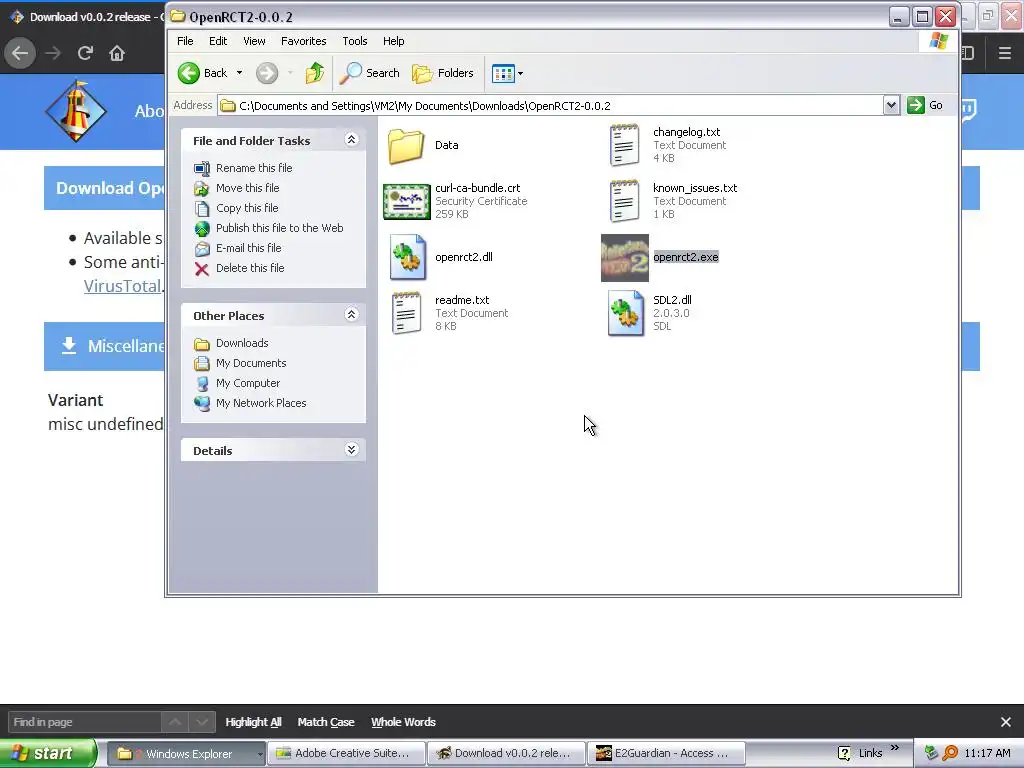The image size is (1024, 768).
Task: Open Back button history dropdown arrow
Action: click(x=239, y=73)
